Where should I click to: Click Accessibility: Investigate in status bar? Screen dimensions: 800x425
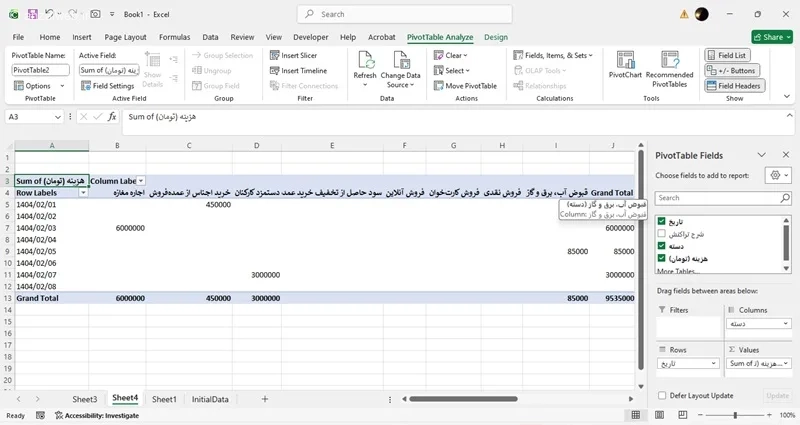(97, 415)
